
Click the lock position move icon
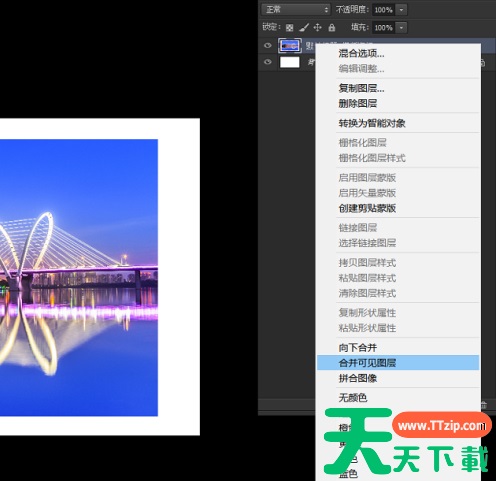317,27
